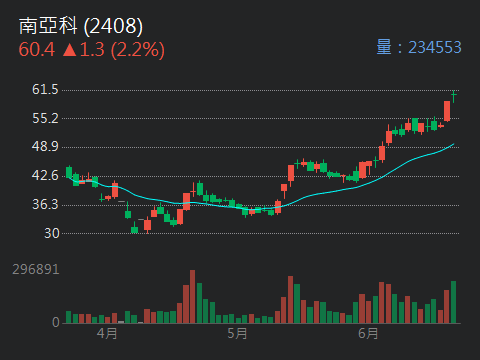
Task: Click the price change ▲1.3 value
Action: (84, 50)
